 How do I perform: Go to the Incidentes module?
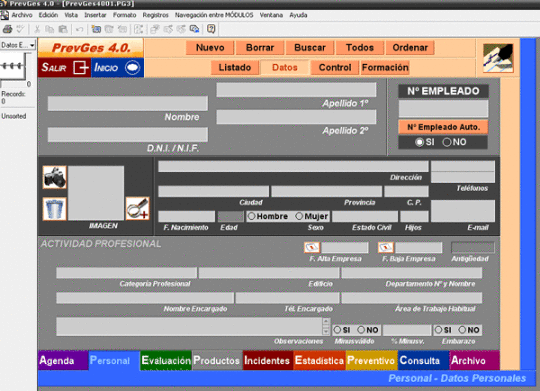268,360
